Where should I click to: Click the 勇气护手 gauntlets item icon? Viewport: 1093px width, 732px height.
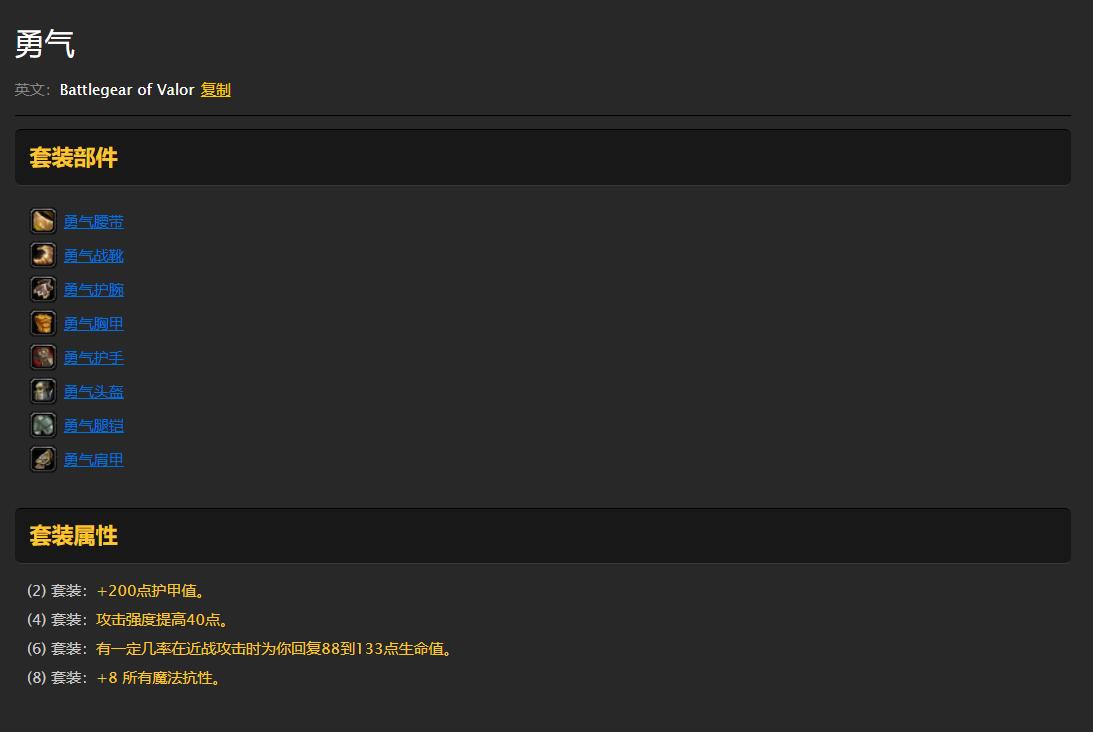(43, 358)
